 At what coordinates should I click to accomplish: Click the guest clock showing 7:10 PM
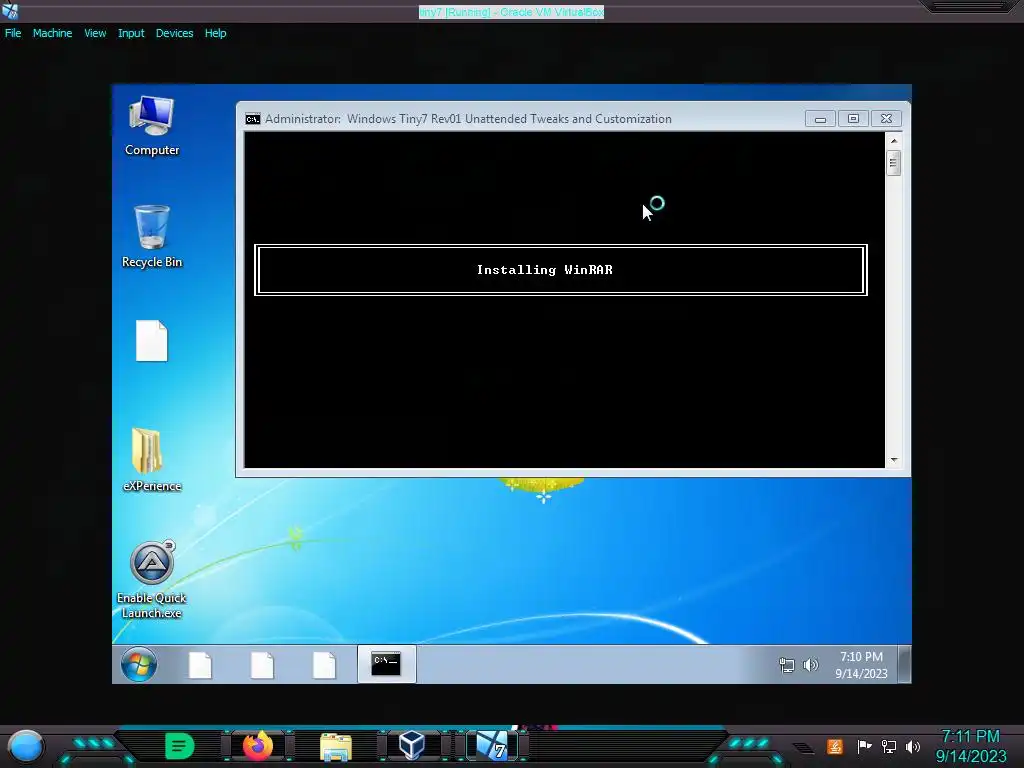tap(861, 665)
